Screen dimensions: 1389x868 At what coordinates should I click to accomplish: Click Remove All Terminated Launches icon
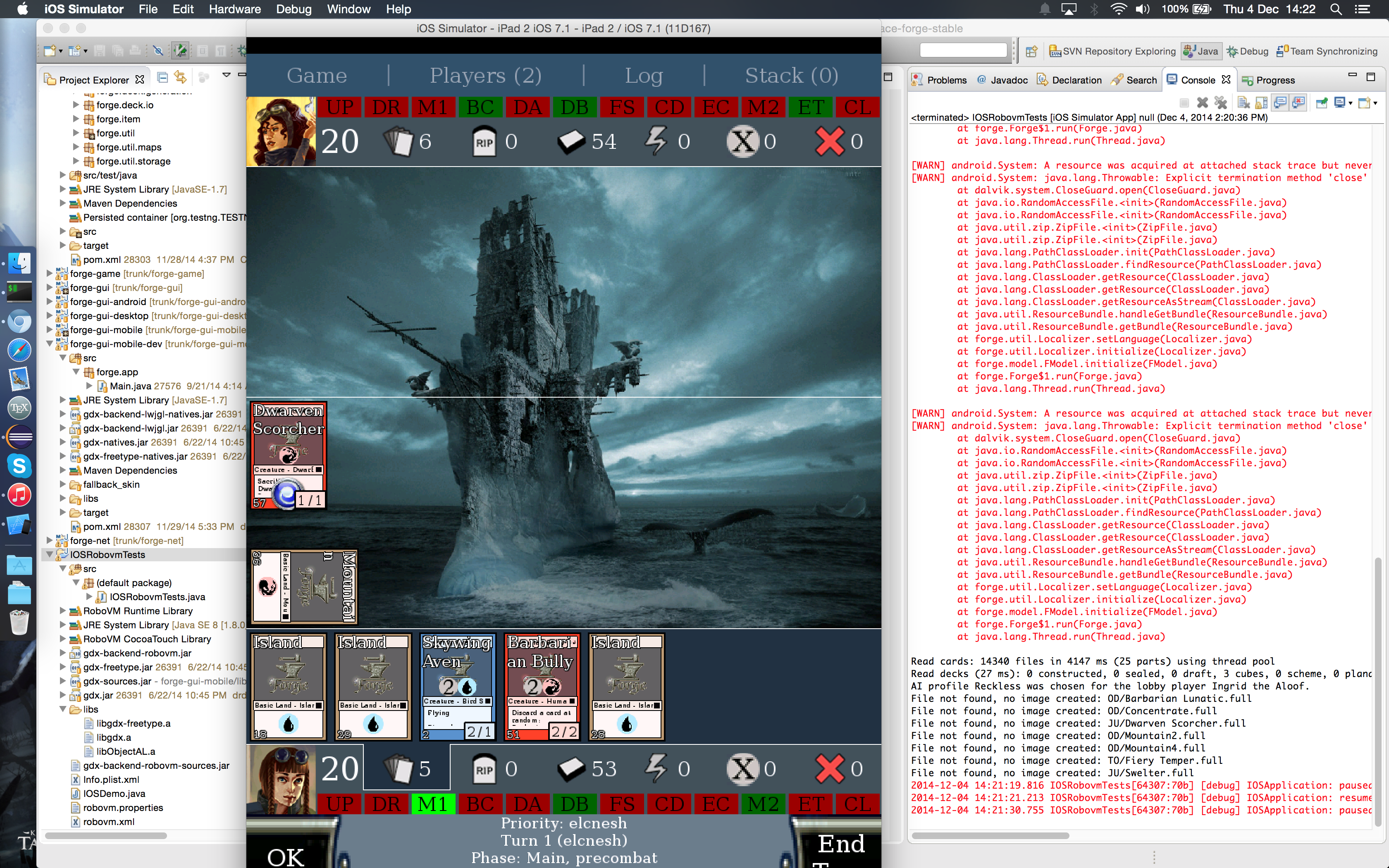point(1221,103)
